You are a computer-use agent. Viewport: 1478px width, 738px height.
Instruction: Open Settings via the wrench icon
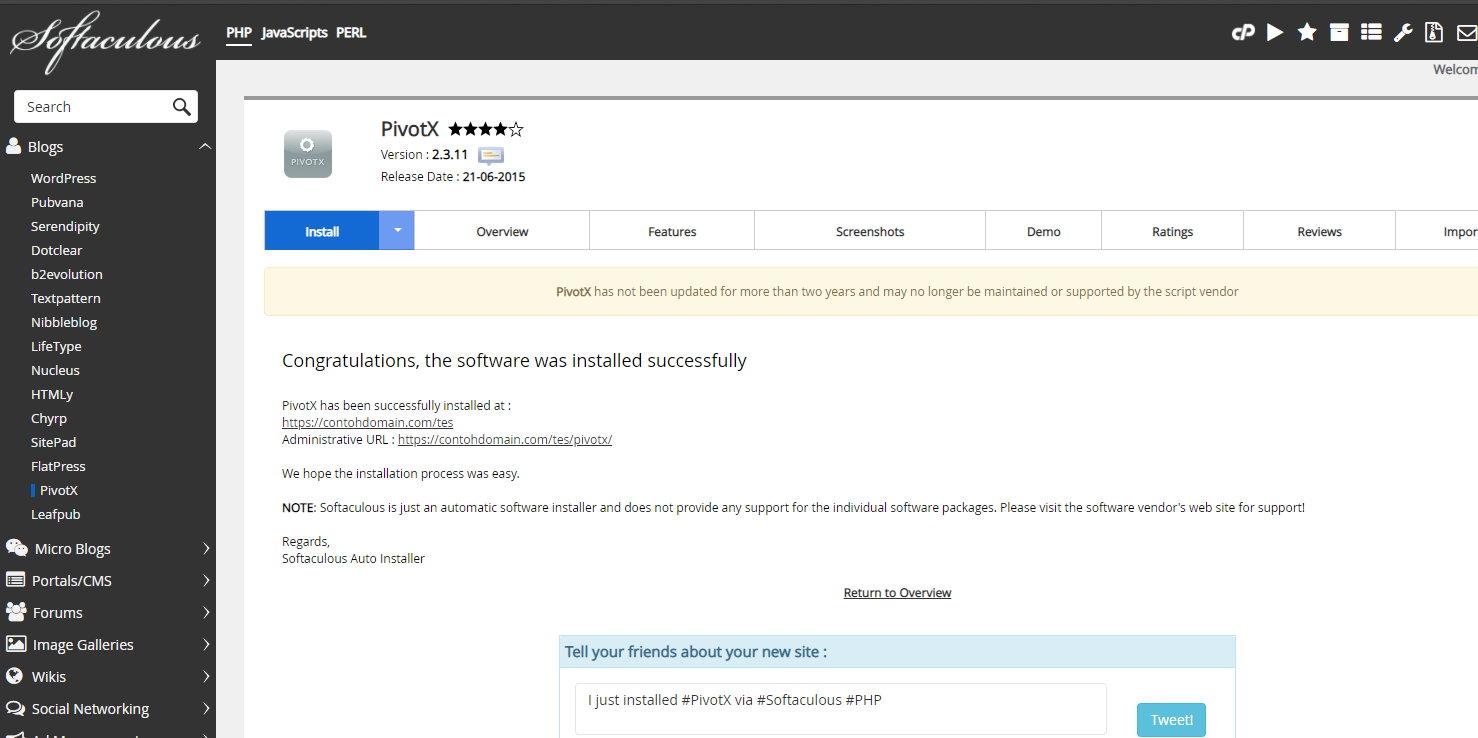point(1402,32)
